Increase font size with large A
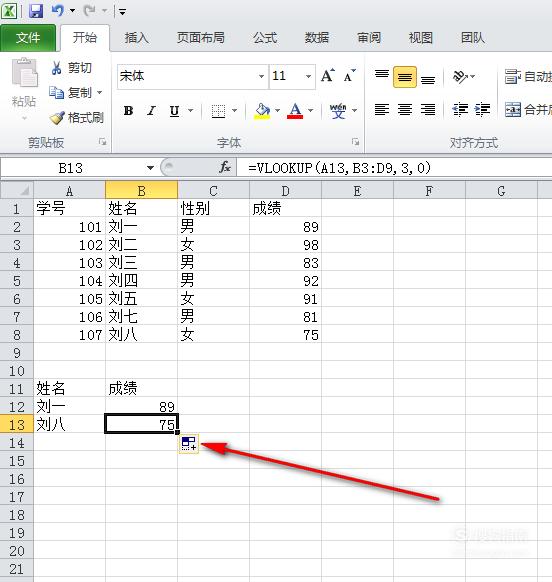This screenshot has height=582, width=552. [327, 76]
